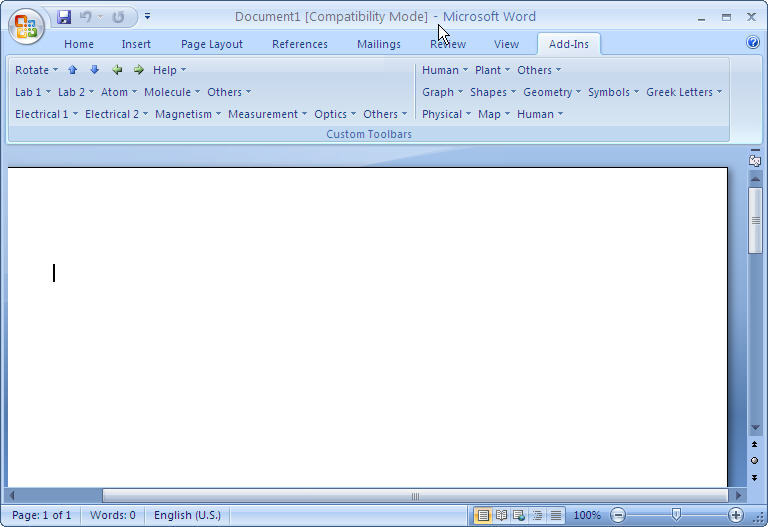The image size is (768, 527).
Task: Click Page: 1 of 1 status indicator
Action: [42, 515]
